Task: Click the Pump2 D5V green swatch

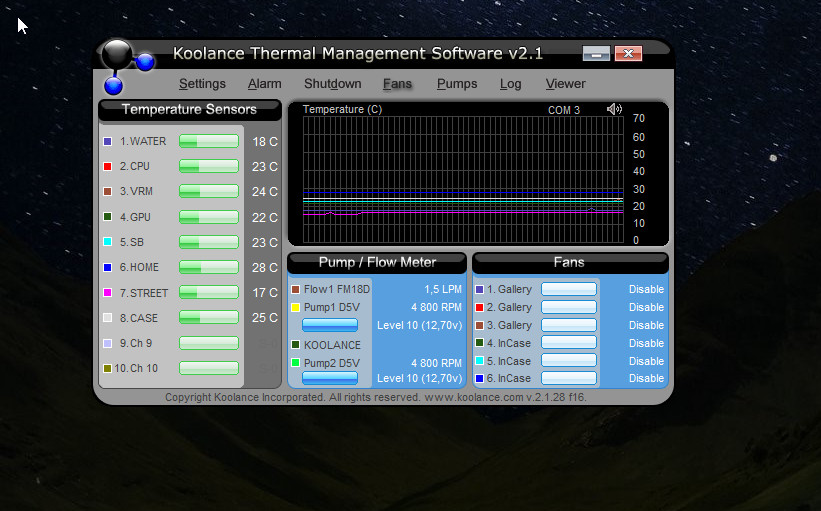Action: click(x=295, y=362)
